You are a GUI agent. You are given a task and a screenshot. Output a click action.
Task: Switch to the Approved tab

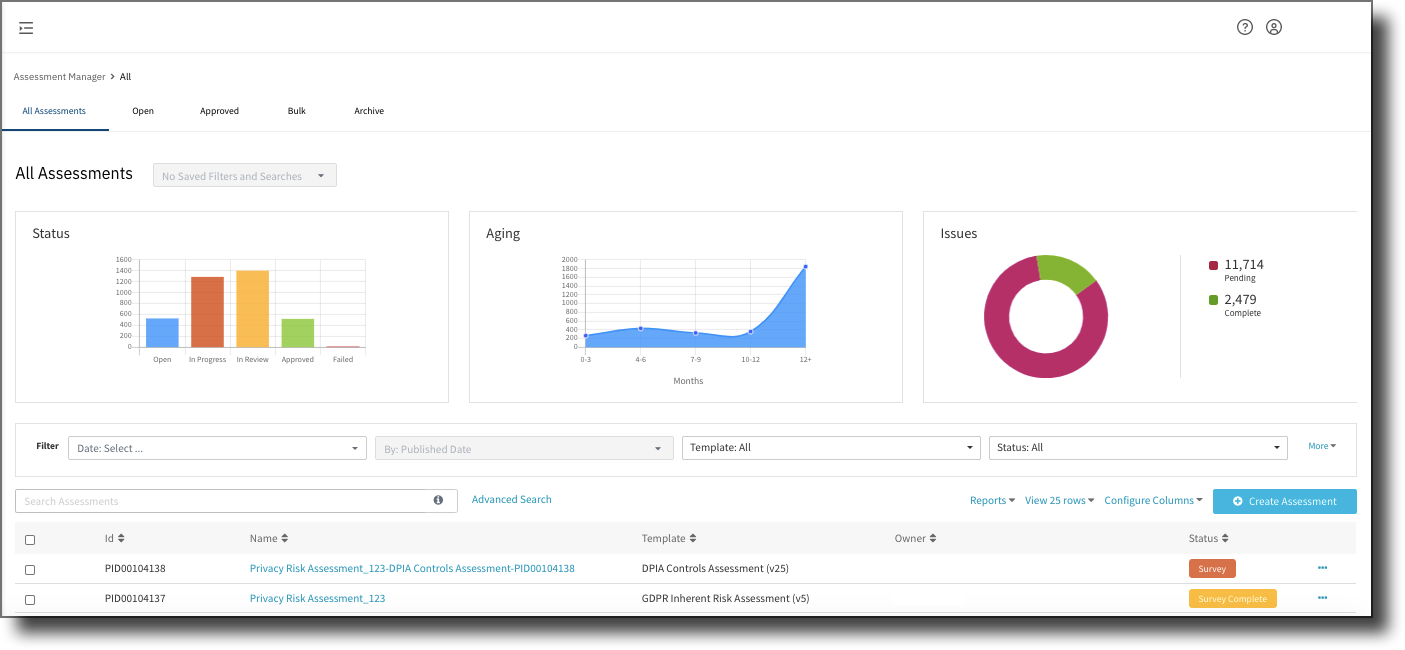pyautogui.click(x=219, y=111)
